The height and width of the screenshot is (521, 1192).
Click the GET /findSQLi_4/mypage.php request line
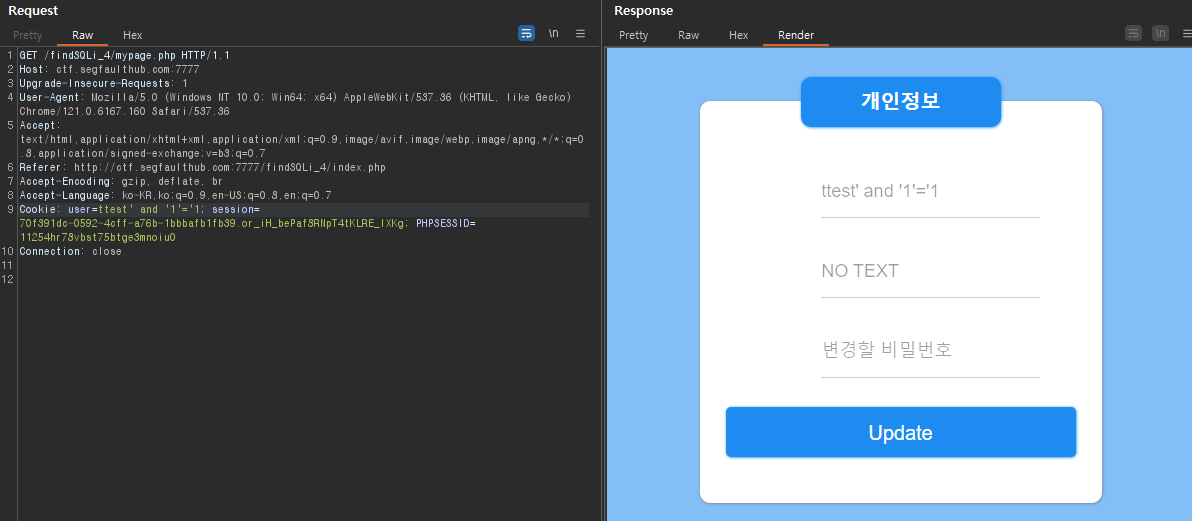tap(125, 56)
